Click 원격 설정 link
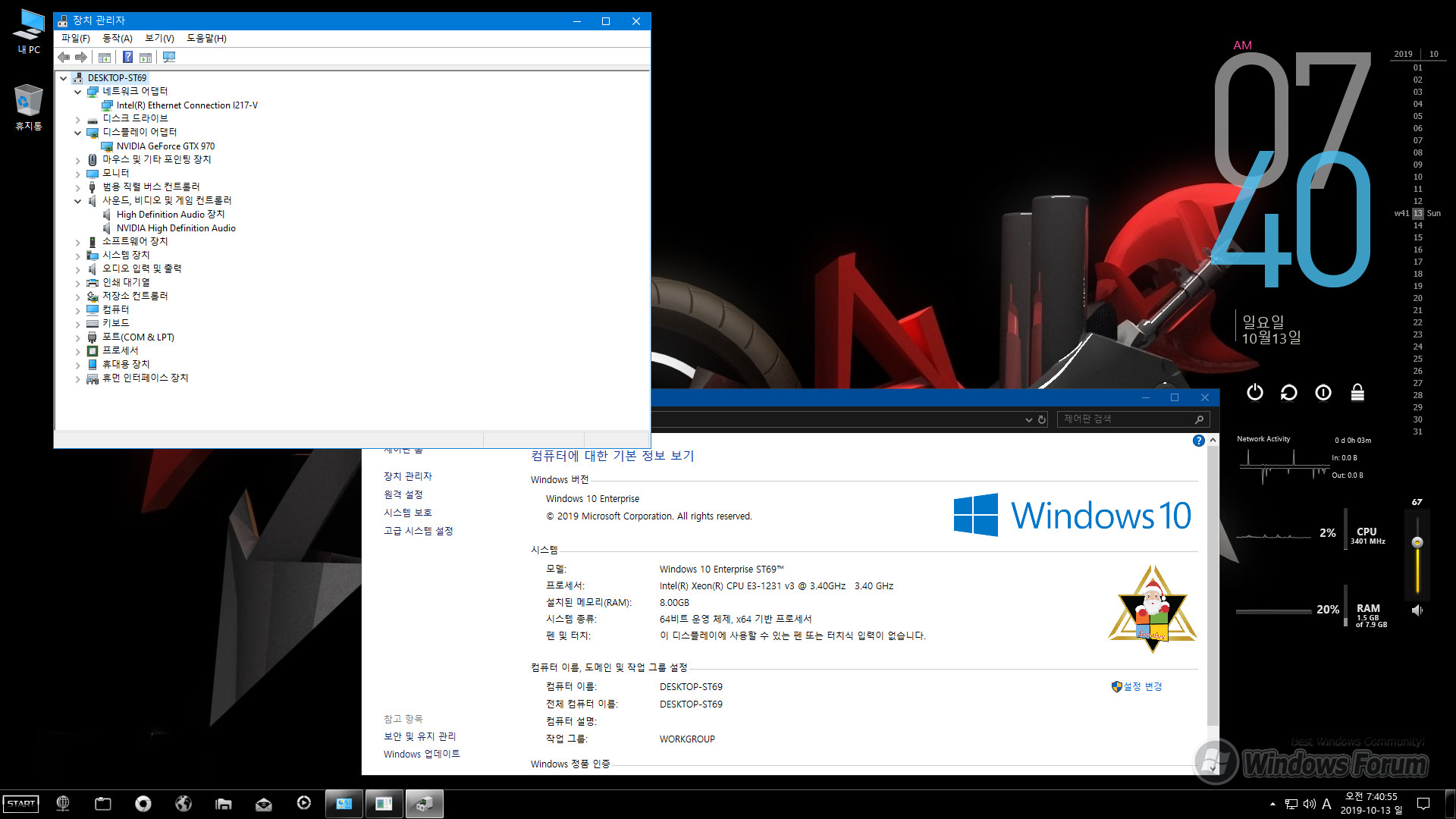 pyautogui.click(x=403, y=494)
